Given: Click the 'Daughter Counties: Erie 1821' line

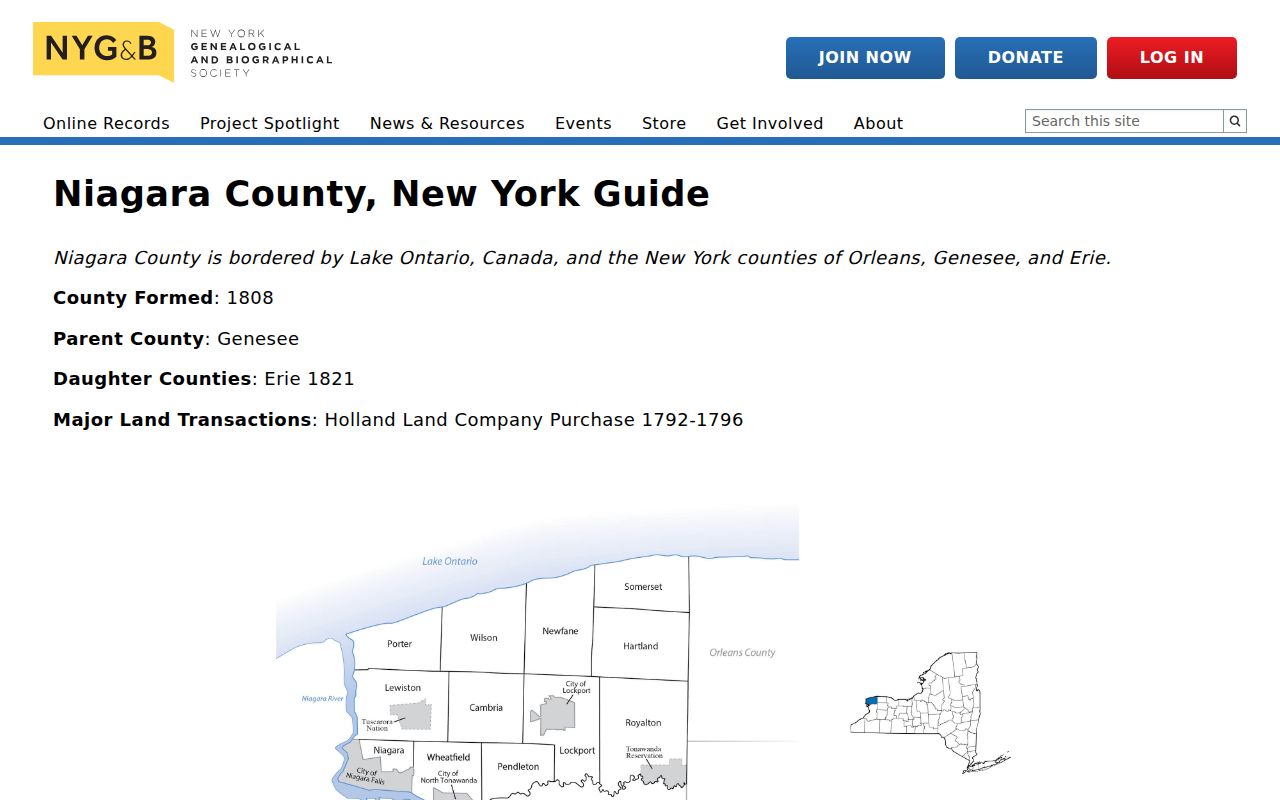Looking at the screenshot, I should (x=204, y=379).
